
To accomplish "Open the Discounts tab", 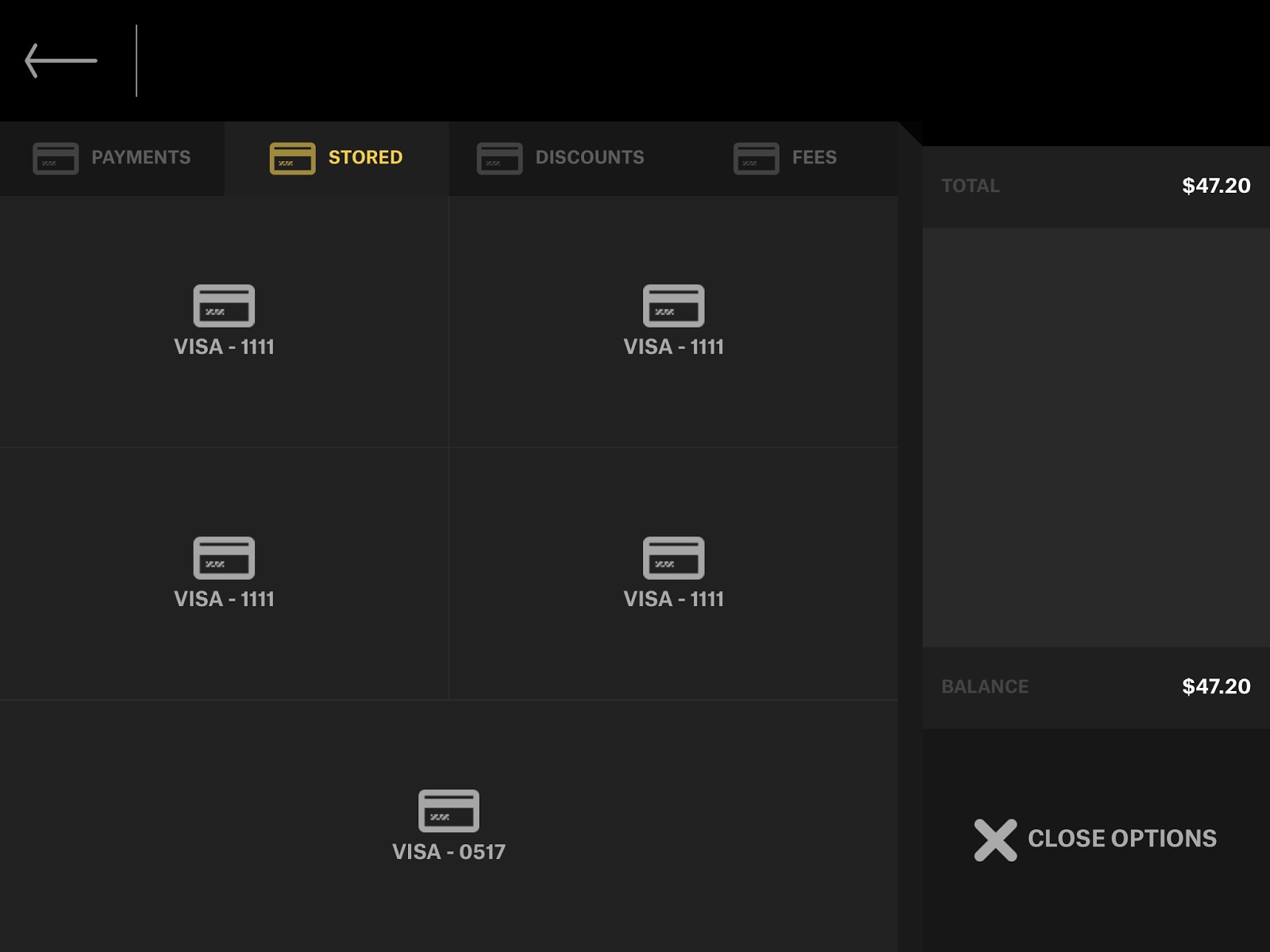I will click(589, 158).
